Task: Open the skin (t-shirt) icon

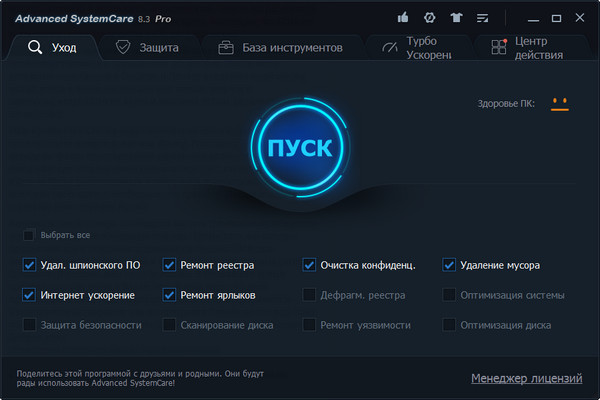Action: click(x=456, y=17)
